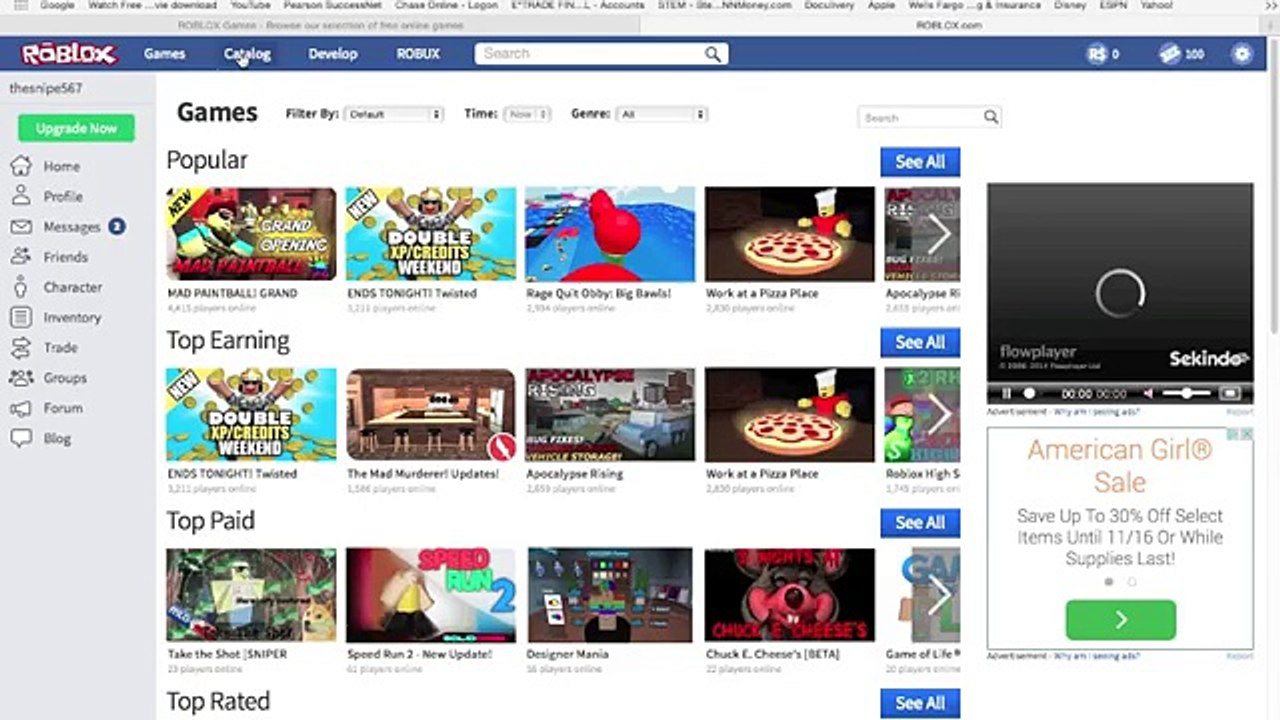Viewport: 1280px width, 720px height.
Task: Click the ROBLOX logo
Action: coord(69,54)
